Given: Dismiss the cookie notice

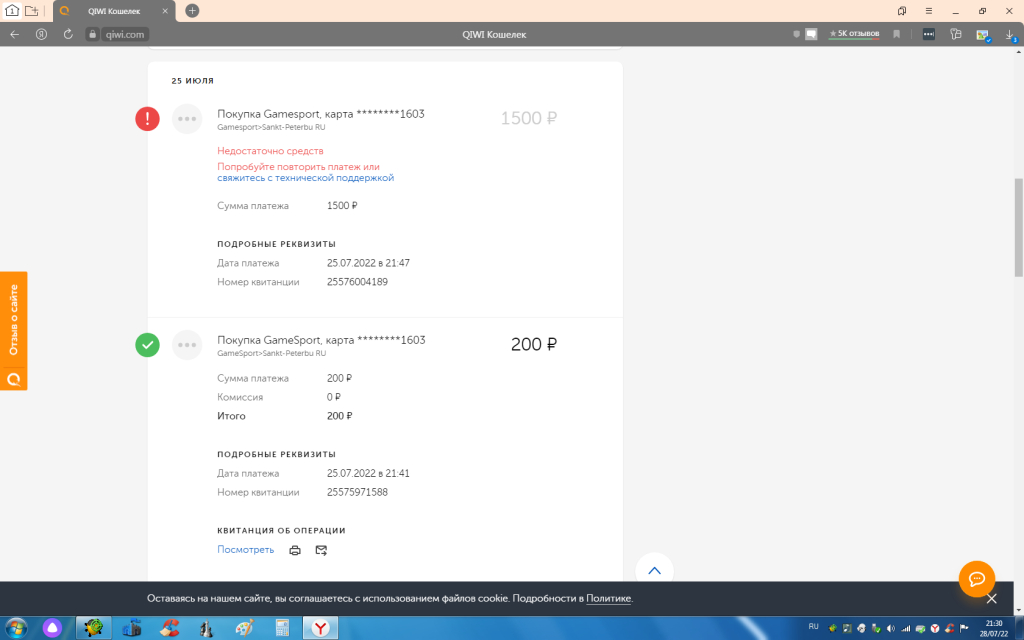Looking at the screenshot, I should (991, 598).
